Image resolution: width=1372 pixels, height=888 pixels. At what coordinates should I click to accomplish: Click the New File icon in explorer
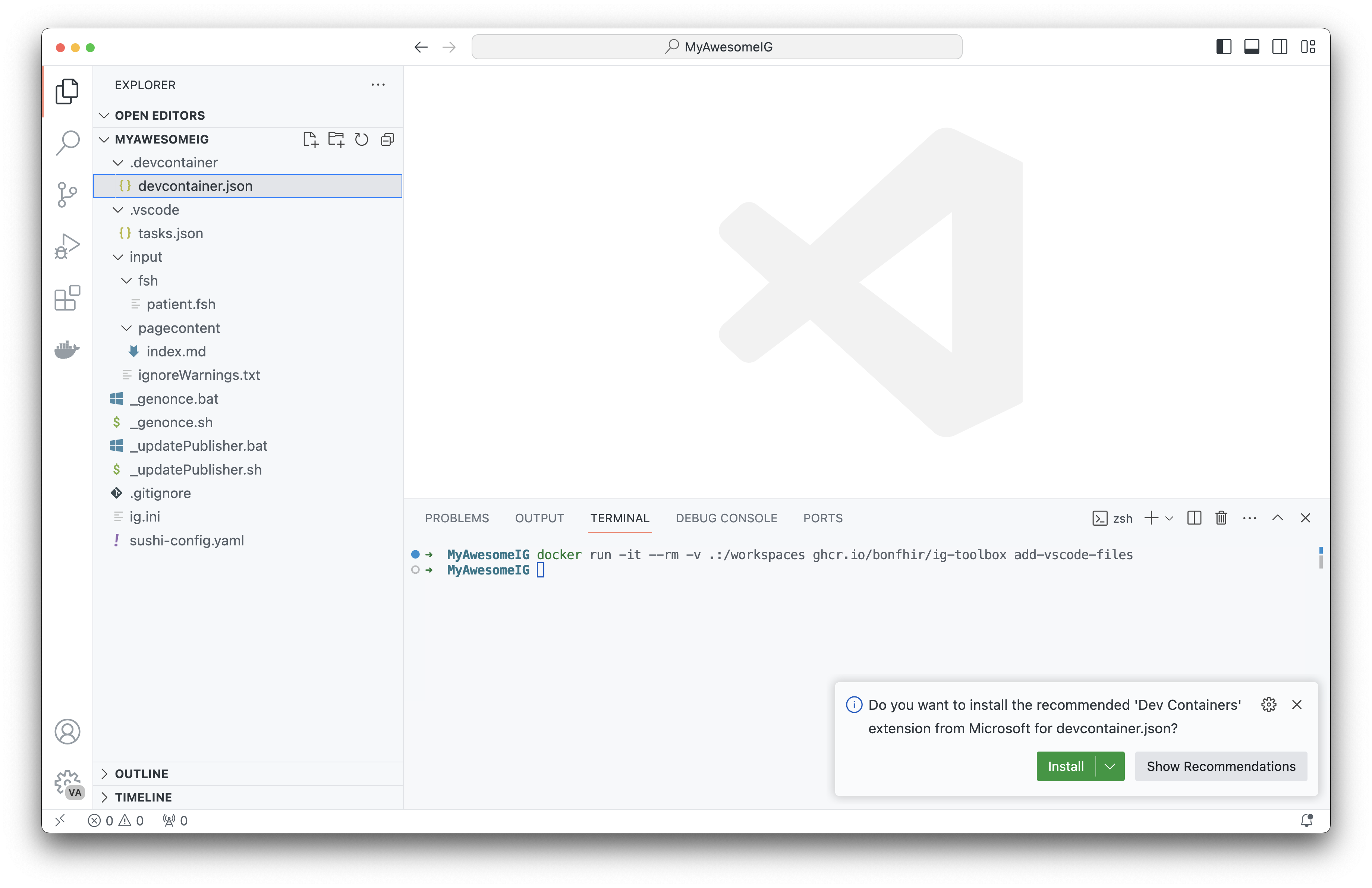click(x=310, y=139)
